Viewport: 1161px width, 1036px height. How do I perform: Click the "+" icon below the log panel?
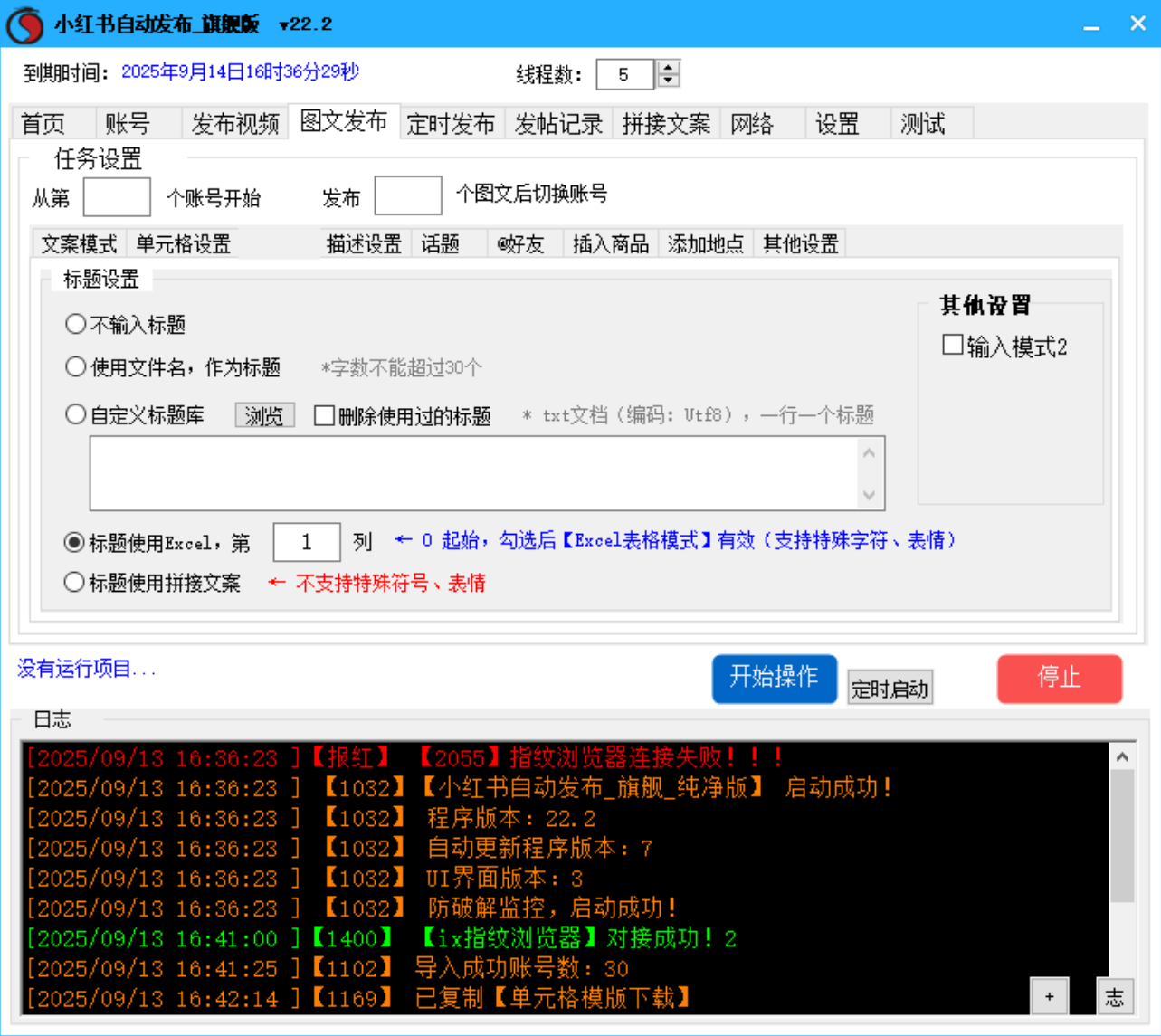pos(1051,995)
